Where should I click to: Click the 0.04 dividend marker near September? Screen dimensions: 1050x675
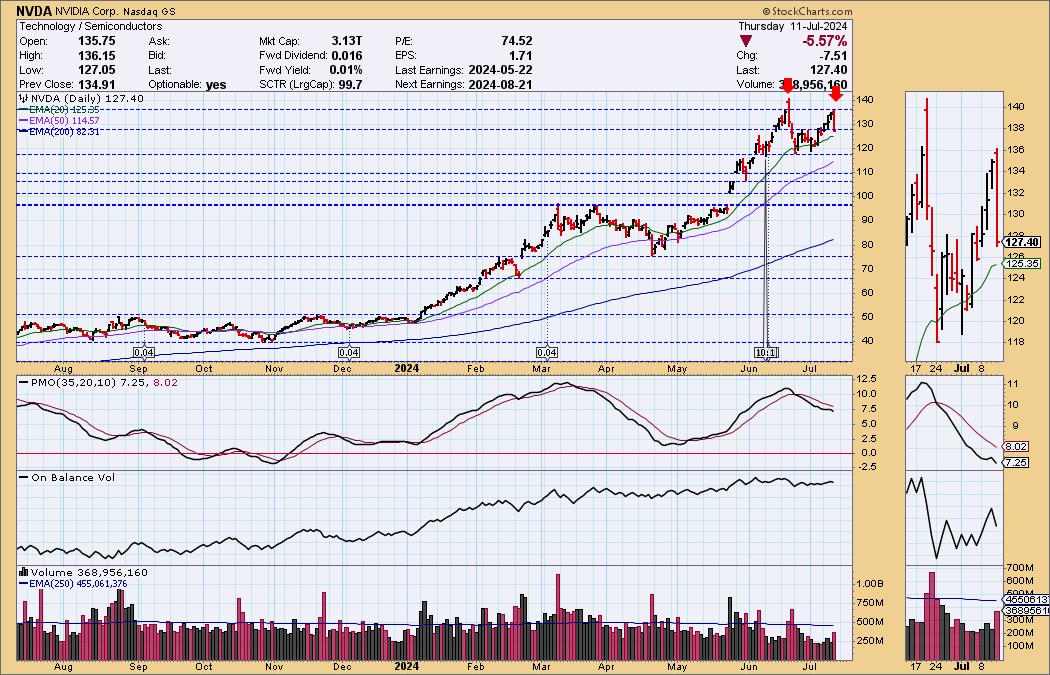click(144, 353)
